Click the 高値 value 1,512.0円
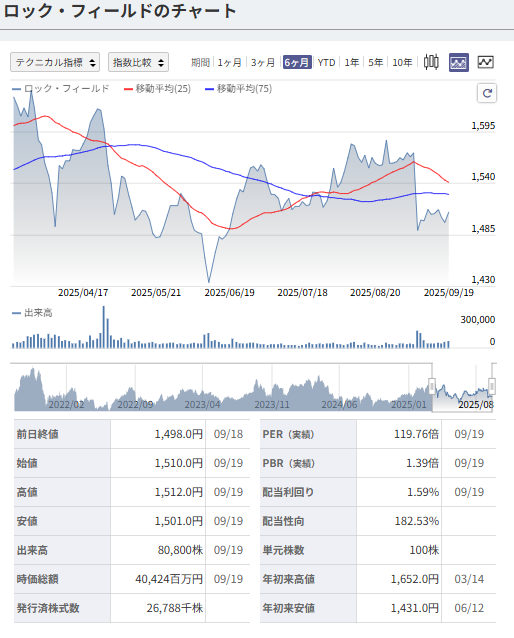 (179, 492)
